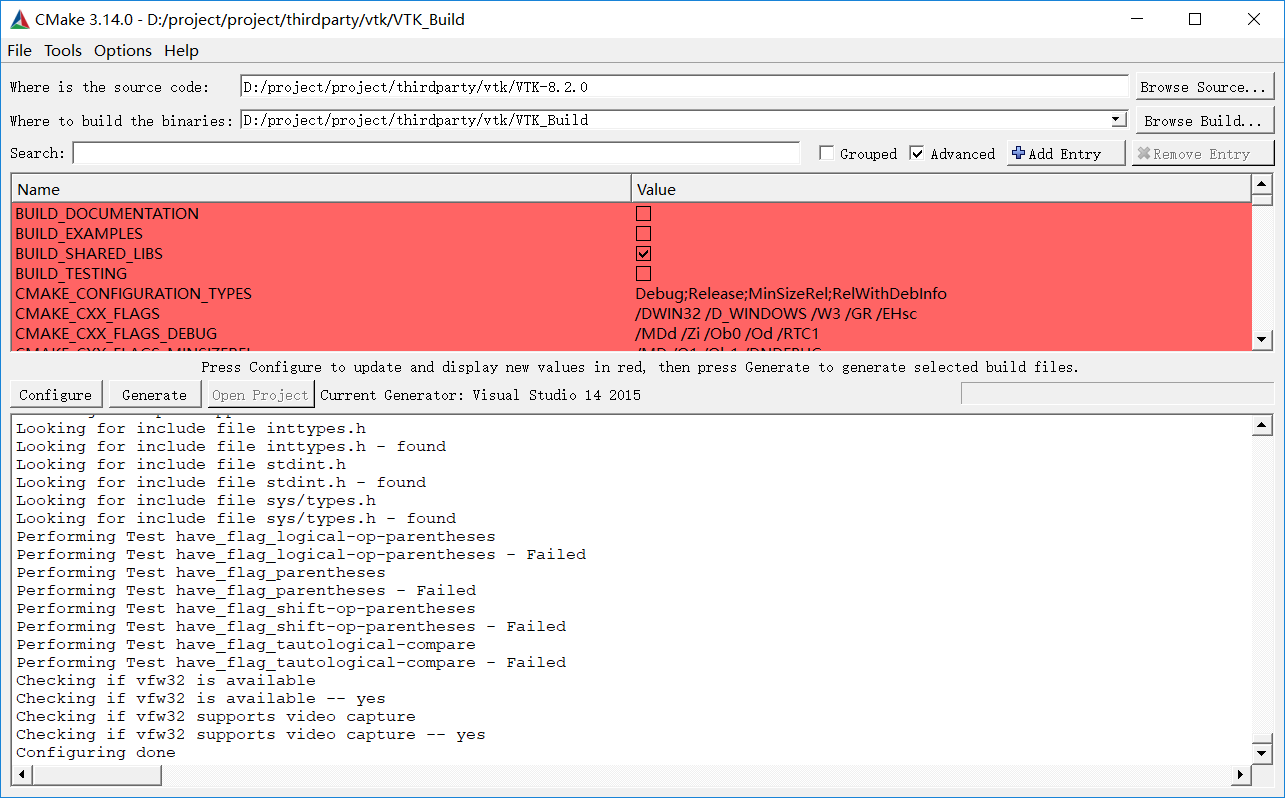The height and width of the screenshot is (798, 1285).
Task: Open the File menu
Action: [19, 50]
